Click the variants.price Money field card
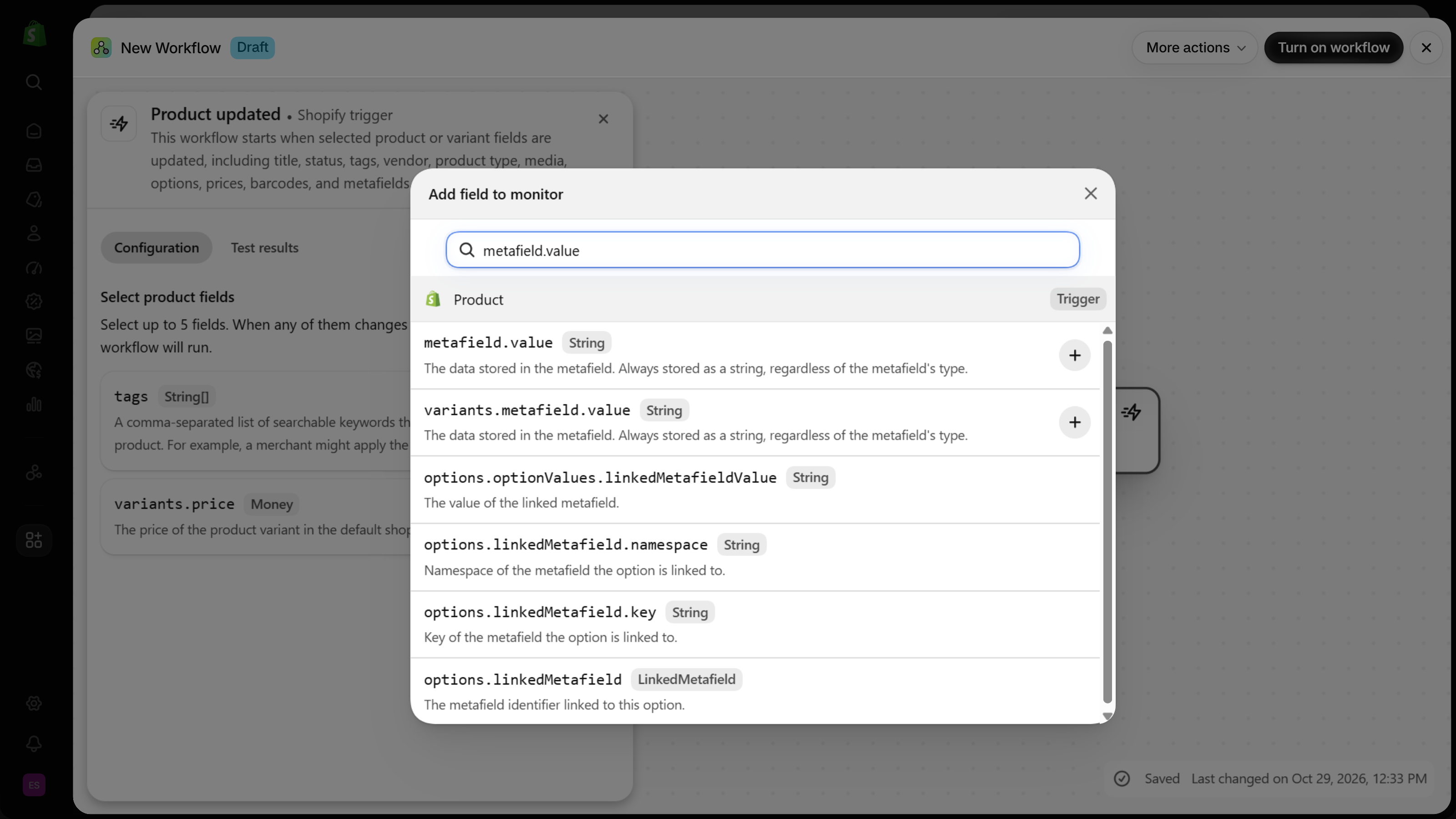Screen dimensions: 1456x819 click(x=256, y=516)
